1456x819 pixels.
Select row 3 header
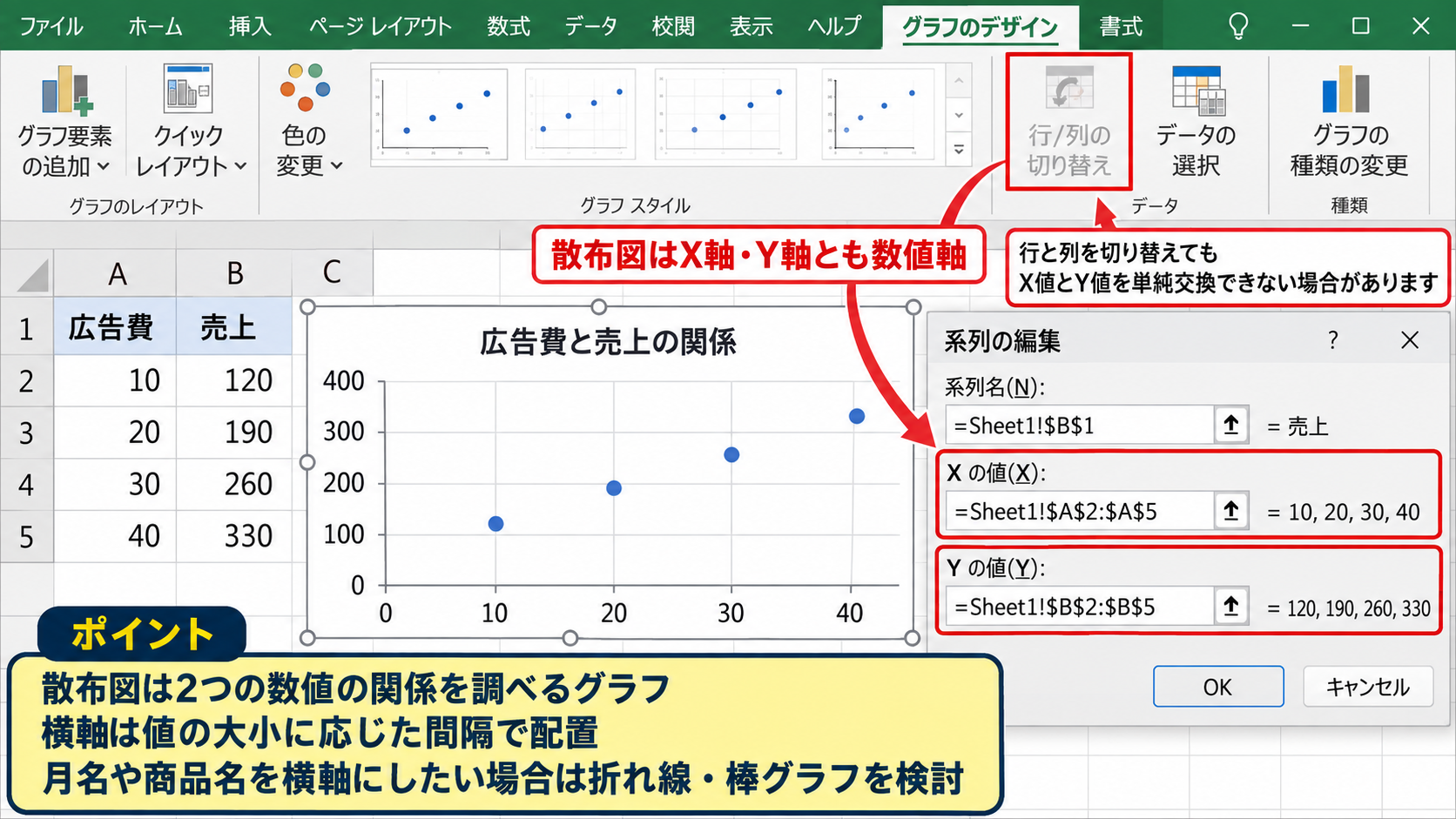27,432
